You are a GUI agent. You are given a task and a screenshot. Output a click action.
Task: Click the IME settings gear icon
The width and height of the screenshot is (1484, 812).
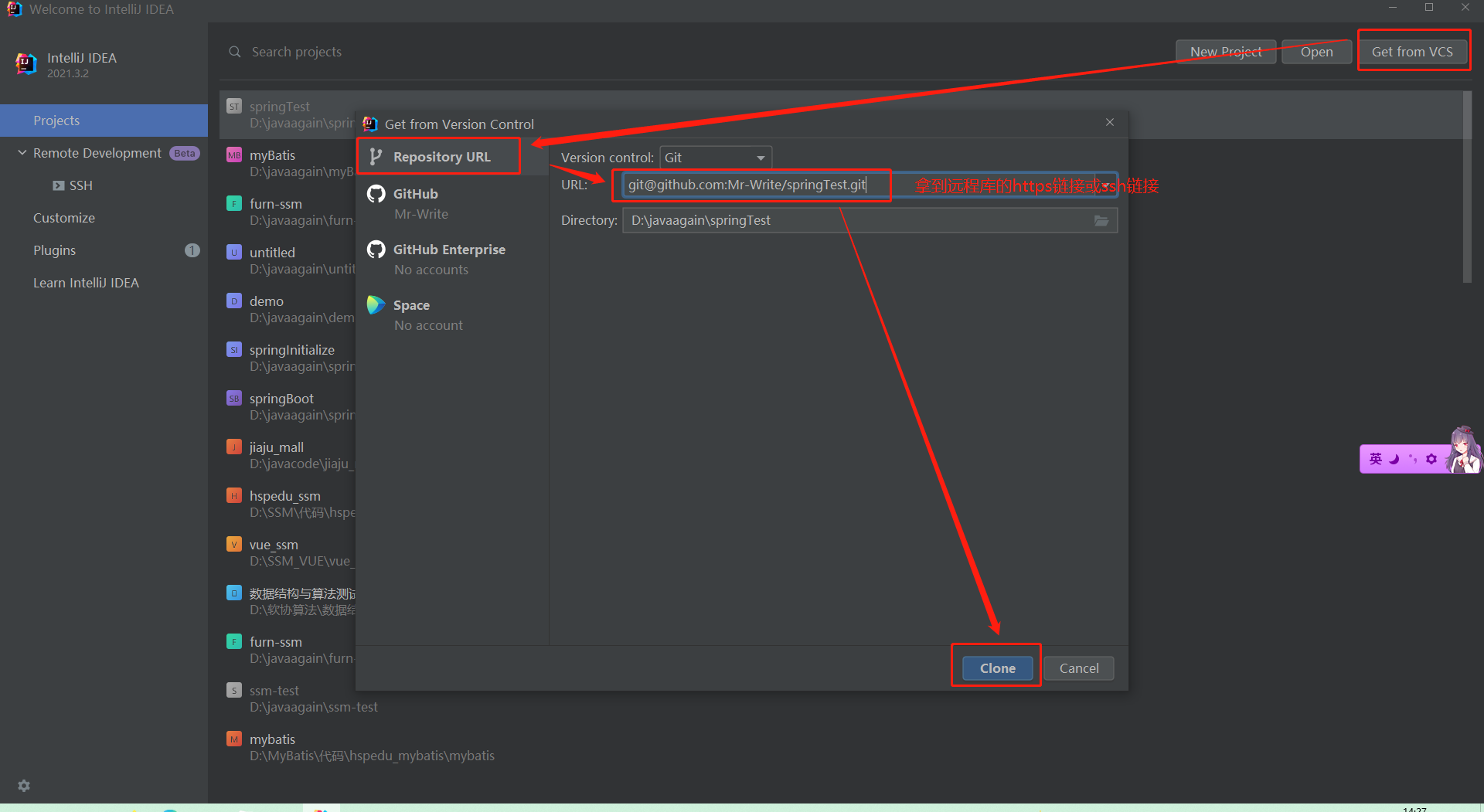pyautogui.click(x=1431, y=459)
